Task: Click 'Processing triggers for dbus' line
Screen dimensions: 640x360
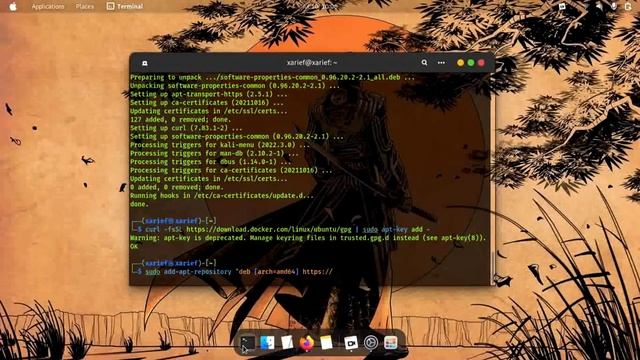Action: pyautogui.click(x=210, y=162)
